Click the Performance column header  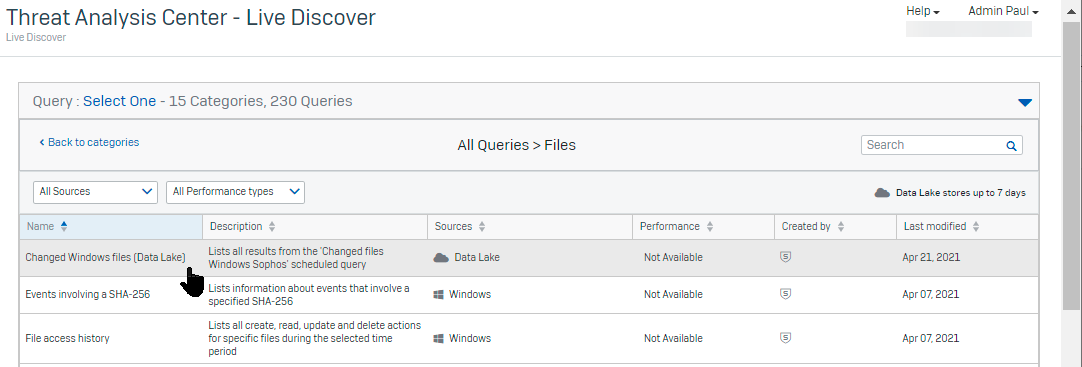coord(703,226)
